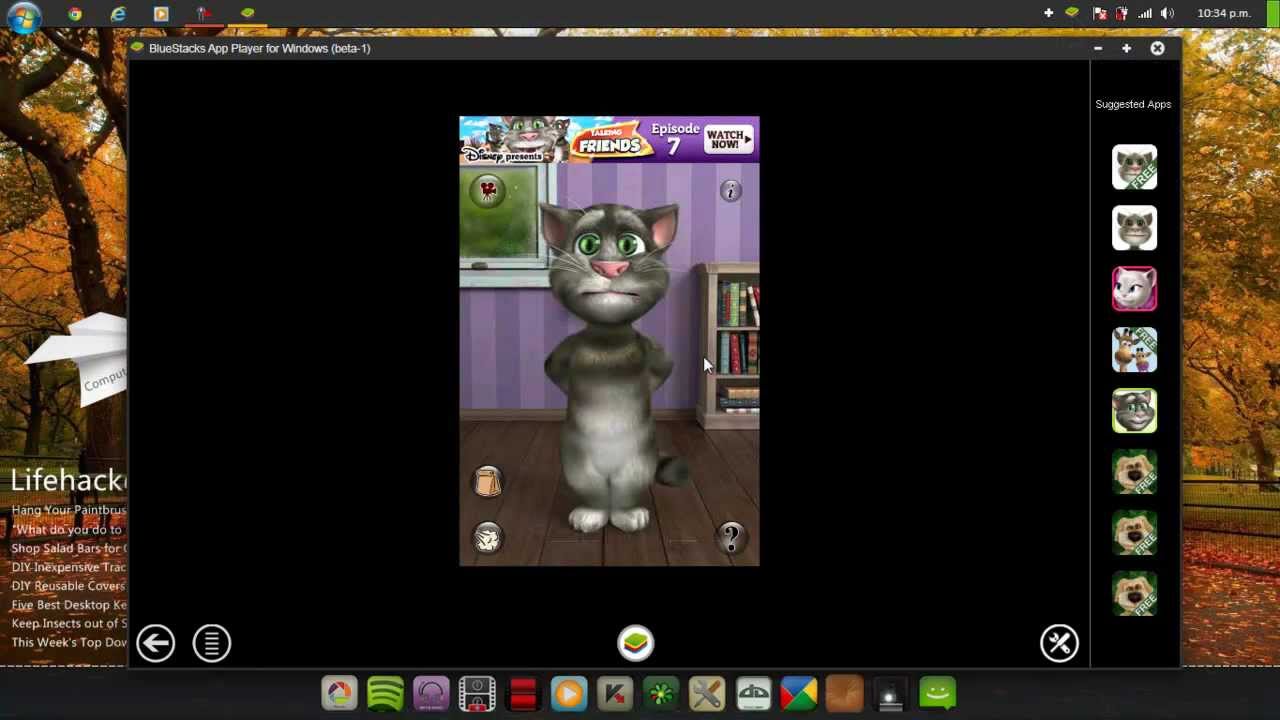Open the black spotlight icon in the dock
Viewport: 1280px width, 720px height.
pos(890,693)
